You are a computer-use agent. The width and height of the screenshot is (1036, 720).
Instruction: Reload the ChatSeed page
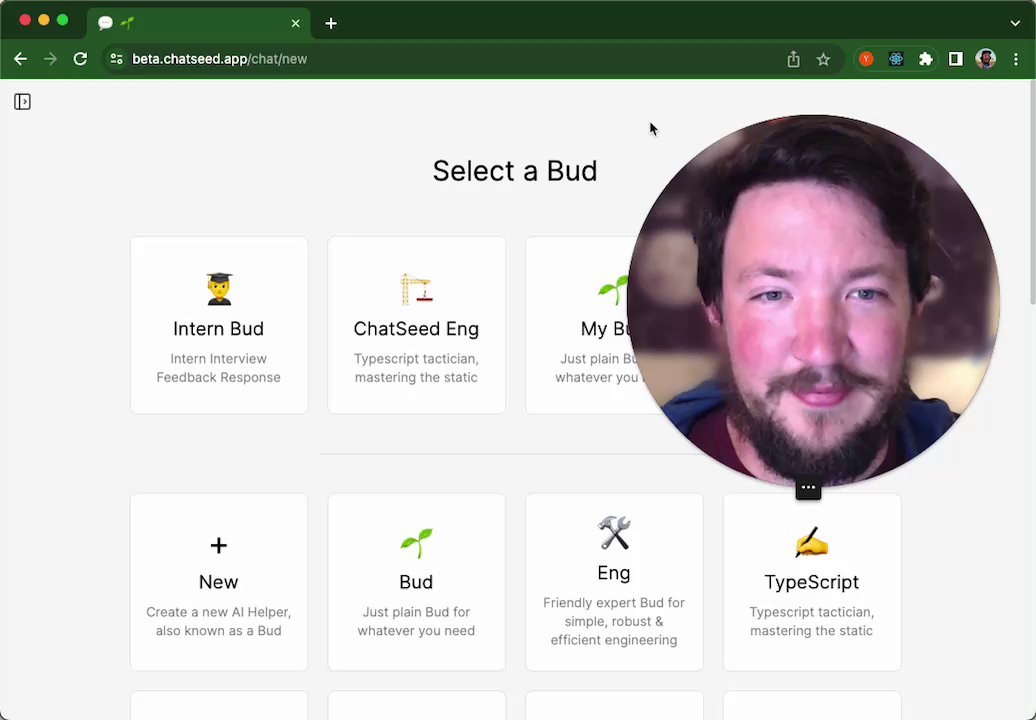(x=80, y=59)
